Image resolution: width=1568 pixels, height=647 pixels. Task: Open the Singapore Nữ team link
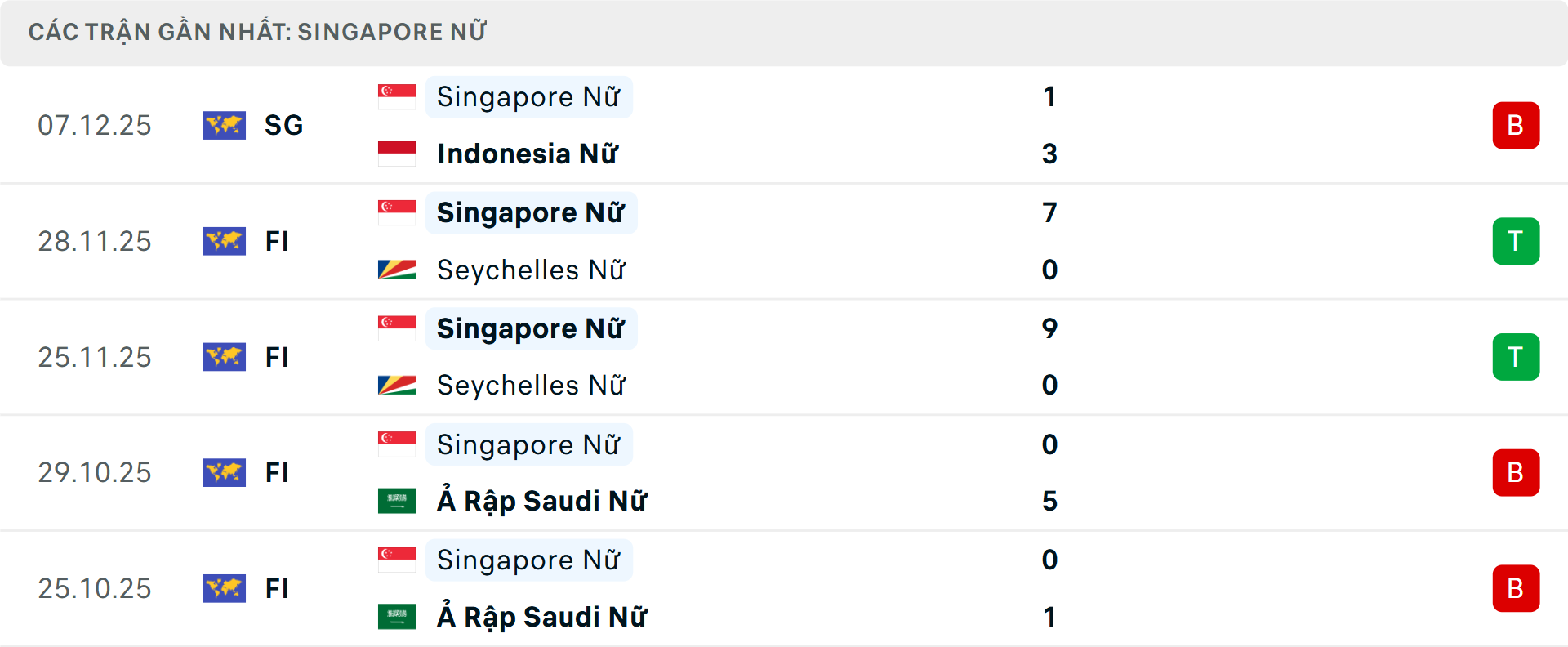[x=528, y=96]
